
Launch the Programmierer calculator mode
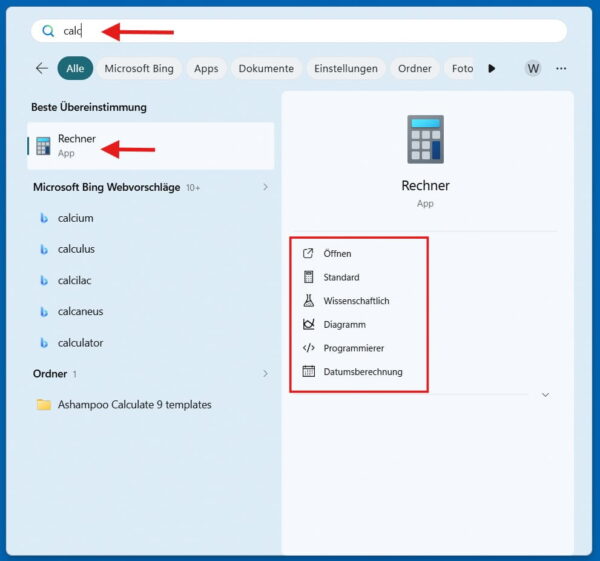354,348
